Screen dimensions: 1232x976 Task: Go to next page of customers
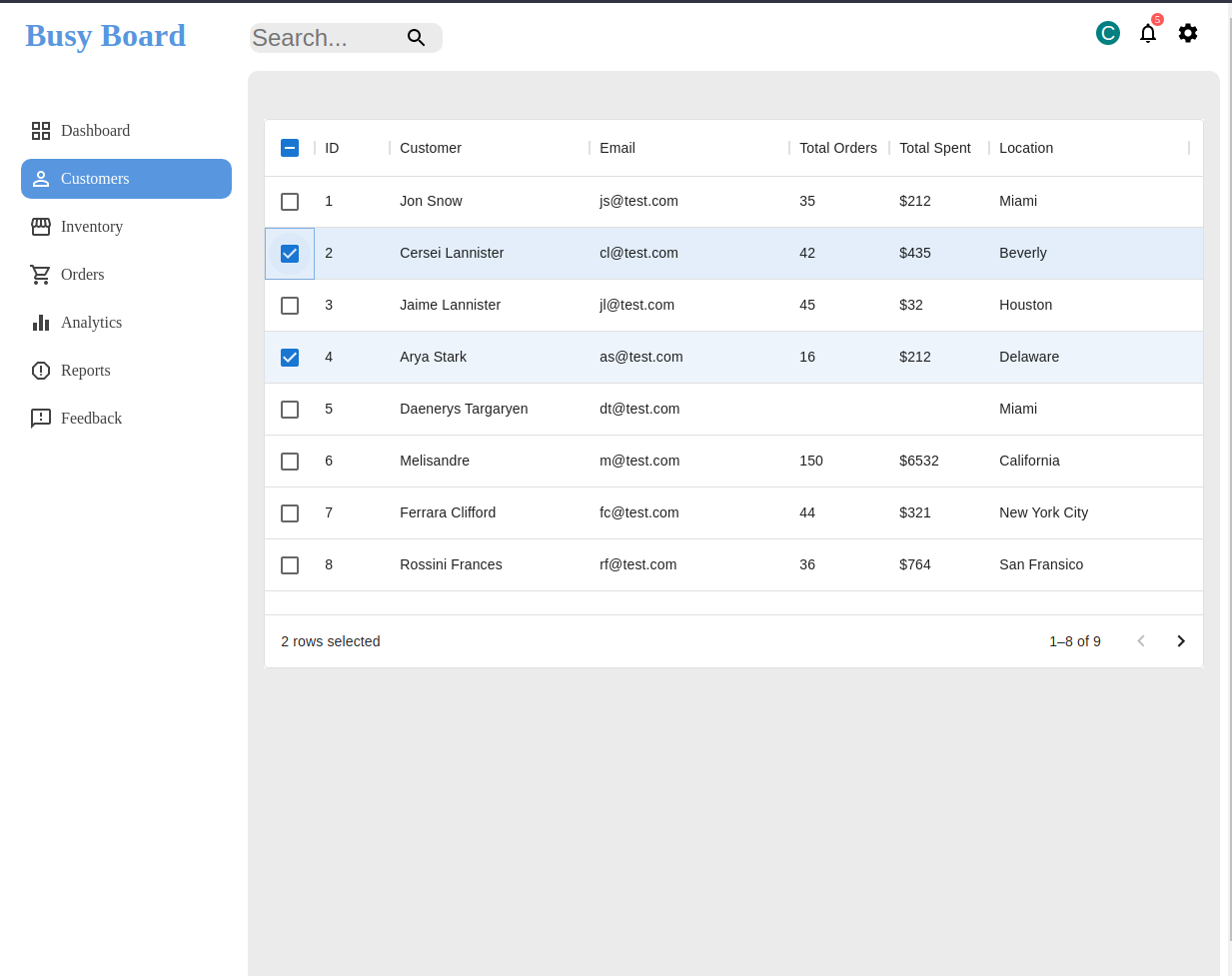[1180, 640]
